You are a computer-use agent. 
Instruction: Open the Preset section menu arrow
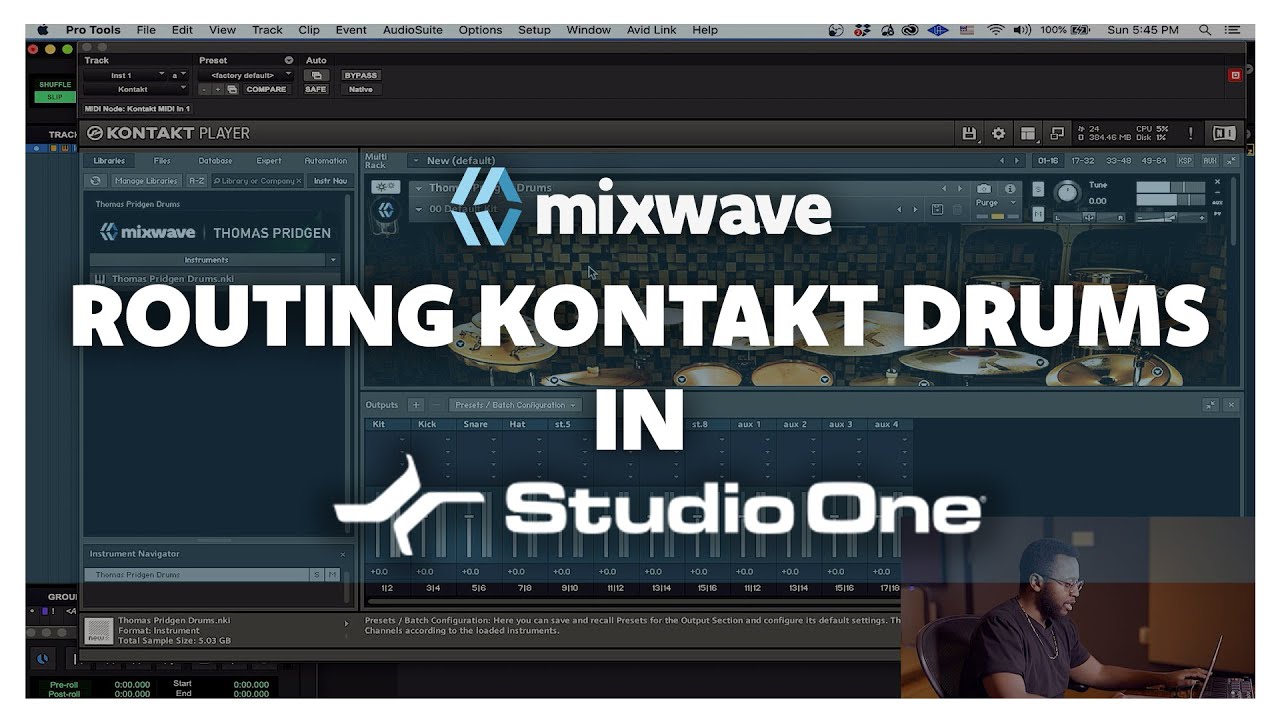[x=289, y=60]
